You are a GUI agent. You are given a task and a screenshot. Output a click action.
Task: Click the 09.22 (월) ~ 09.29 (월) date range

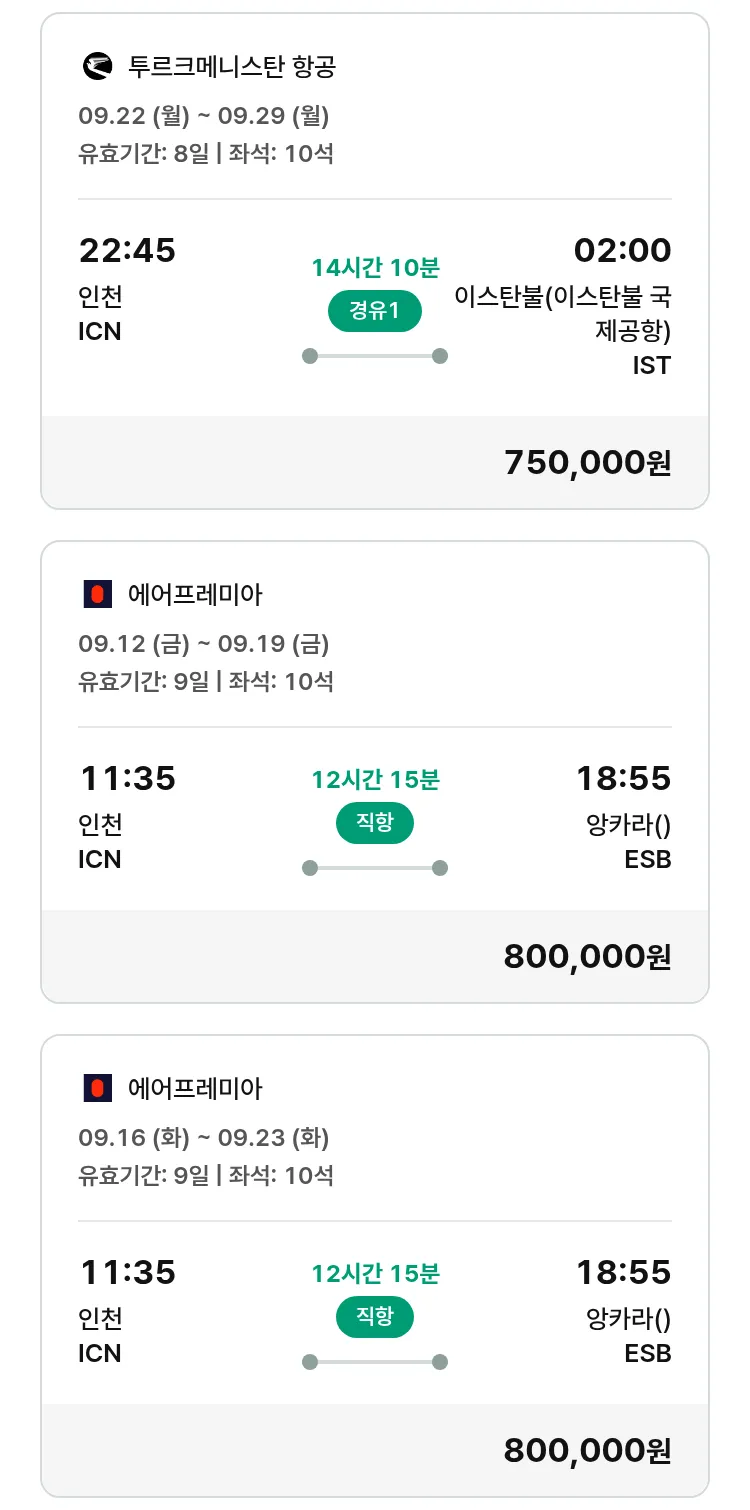[x=204, y=116]
